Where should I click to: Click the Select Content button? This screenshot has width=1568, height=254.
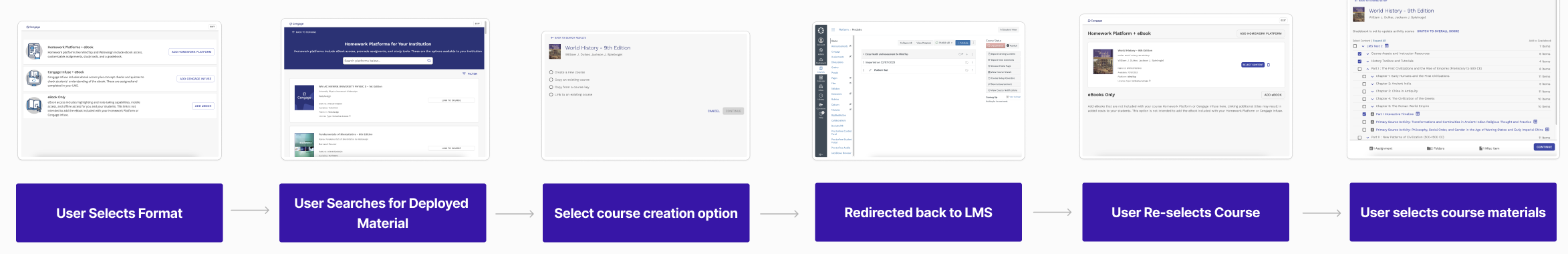(x=1253, y=65)
